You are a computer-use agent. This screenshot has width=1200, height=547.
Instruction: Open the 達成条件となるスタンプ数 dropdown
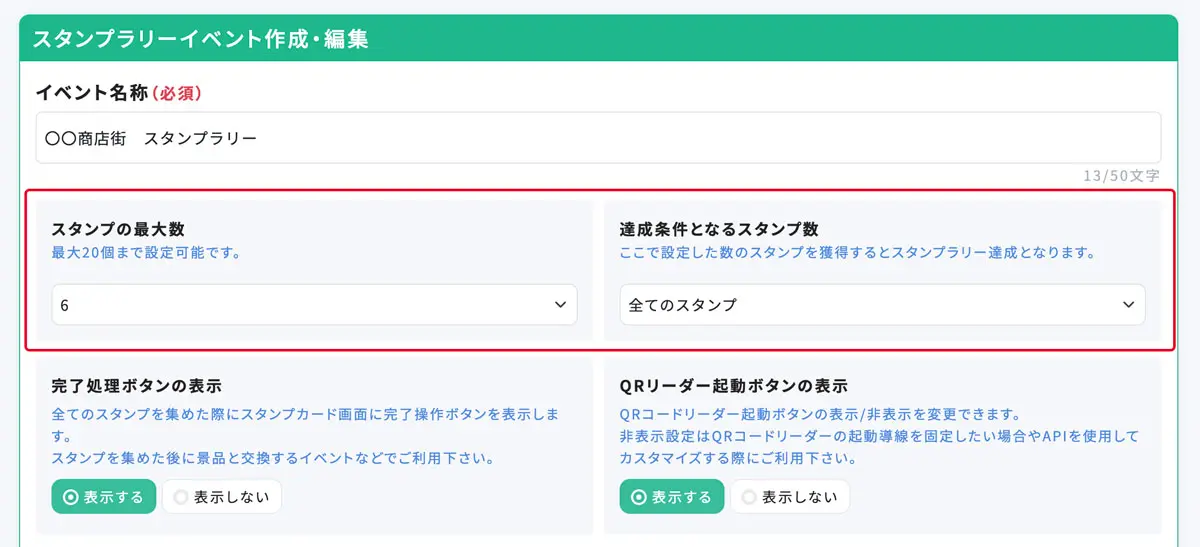coord(882,305)
